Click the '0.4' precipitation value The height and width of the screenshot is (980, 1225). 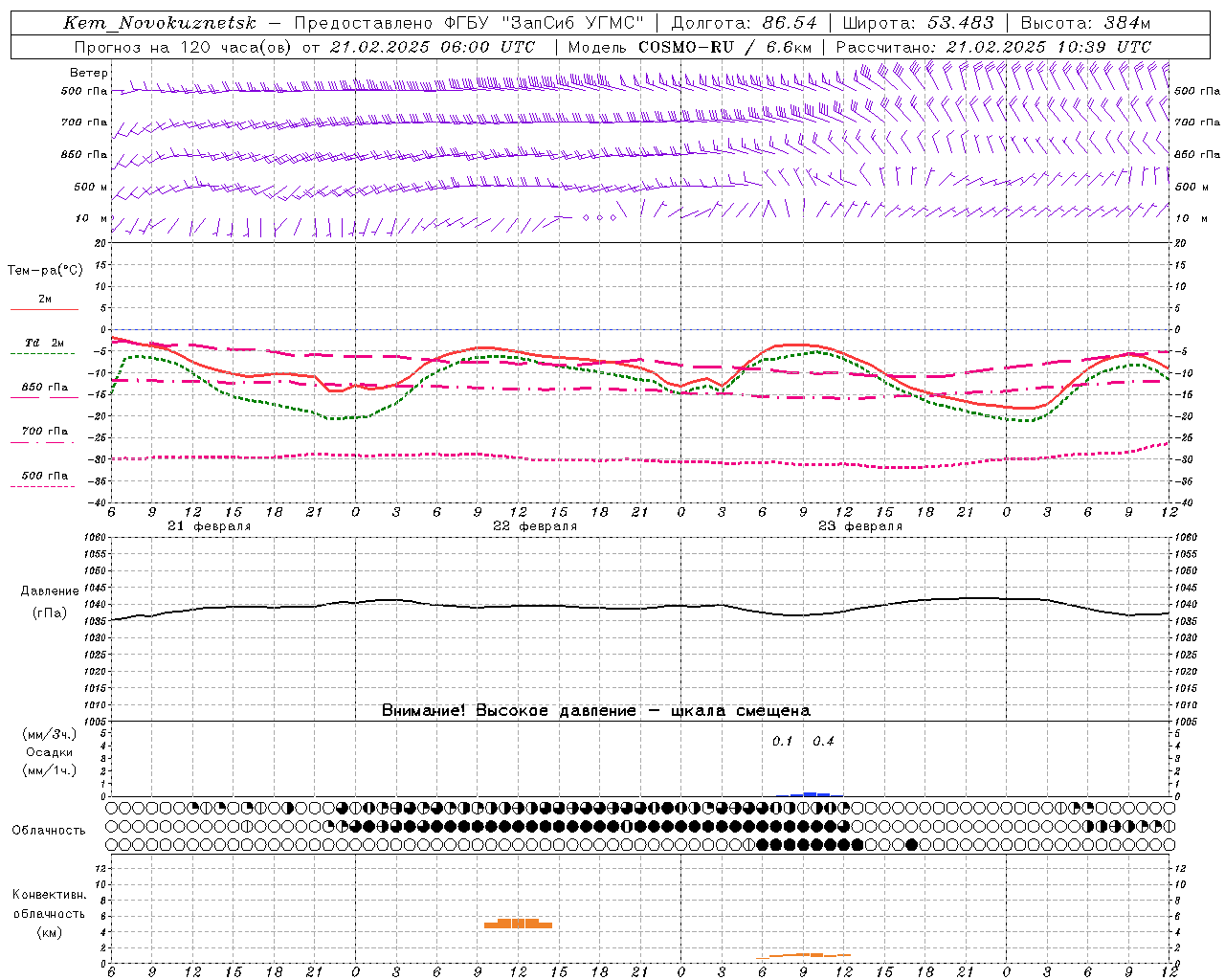pyautogui.click(x=823, y=742)
